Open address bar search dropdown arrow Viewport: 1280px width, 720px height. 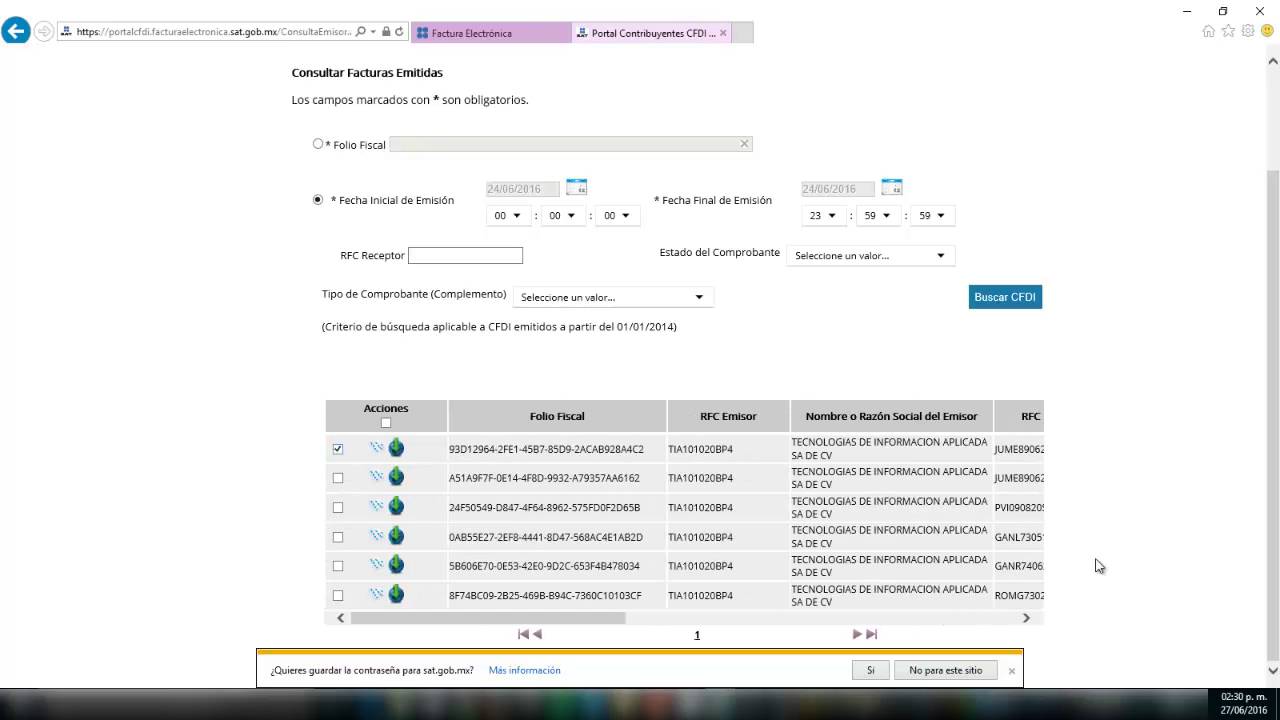point(373,32)
